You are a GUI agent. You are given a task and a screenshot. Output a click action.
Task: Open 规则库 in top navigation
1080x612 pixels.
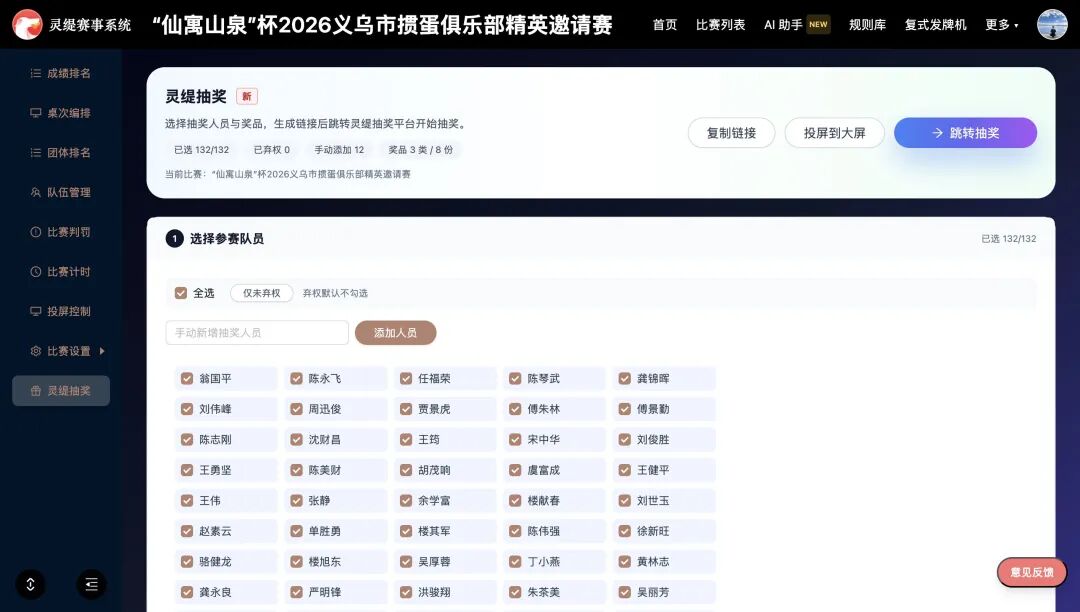tap(867, 25)
